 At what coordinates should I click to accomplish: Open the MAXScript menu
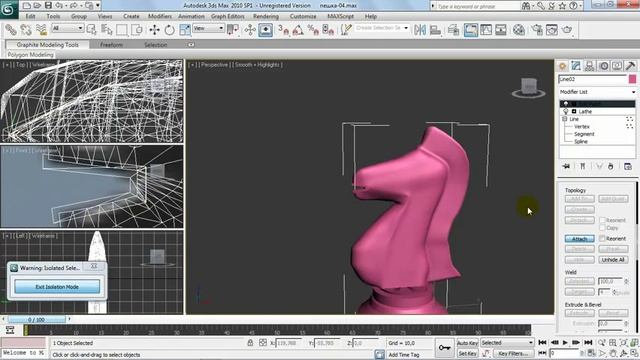pos(340,16)
